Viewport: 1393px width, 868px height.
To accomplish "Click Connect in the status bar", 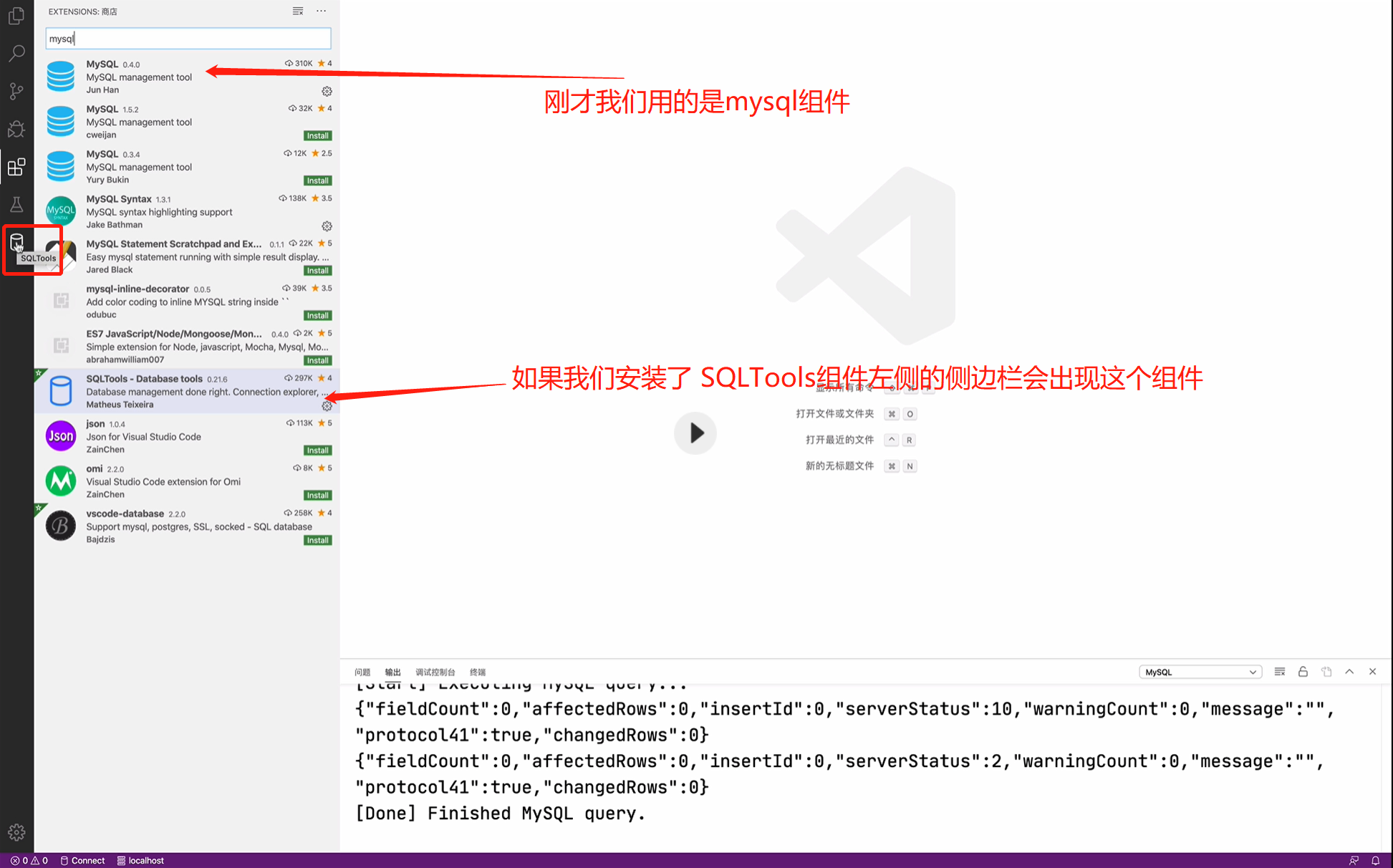I will (x=82, y=860).
